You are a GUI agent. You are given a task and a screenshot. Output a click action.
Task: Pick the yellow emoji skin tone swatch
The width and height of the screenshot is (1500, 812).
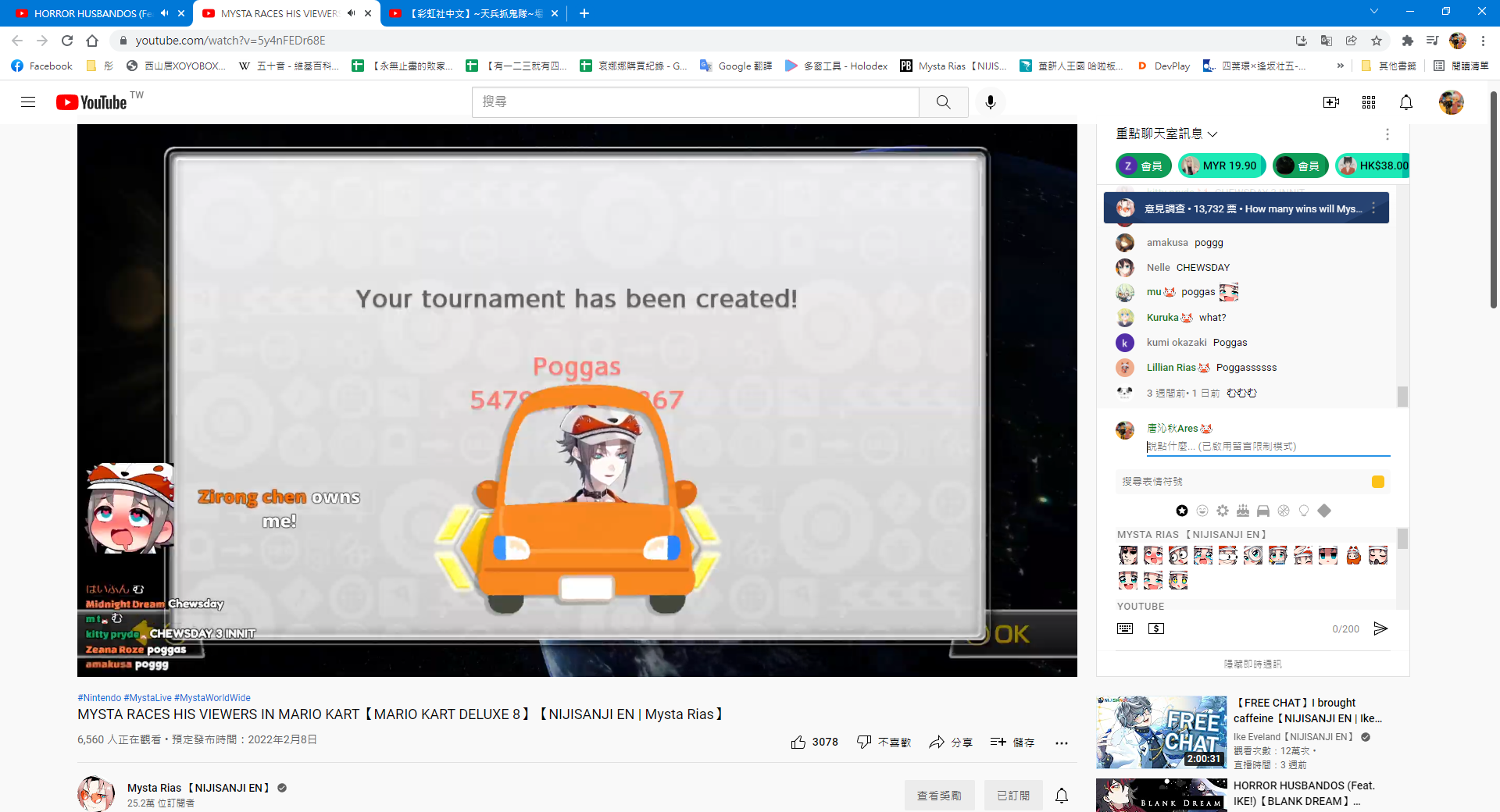click(x=1378, y=482)
